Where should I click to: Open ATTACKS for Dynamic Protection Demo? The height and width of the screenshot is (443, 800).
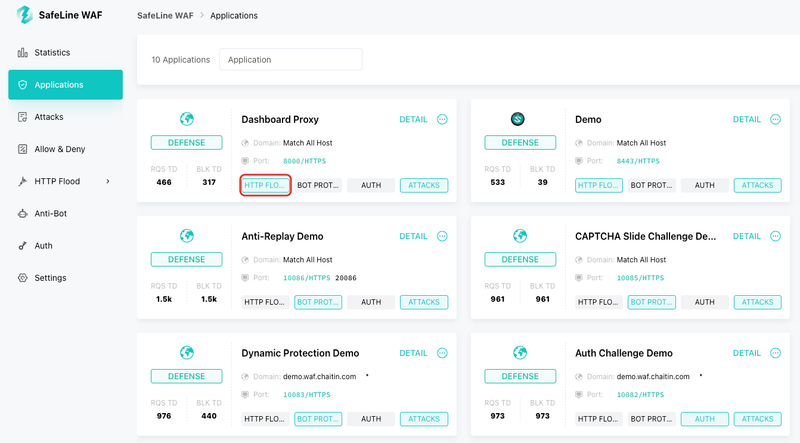point(424,419)
